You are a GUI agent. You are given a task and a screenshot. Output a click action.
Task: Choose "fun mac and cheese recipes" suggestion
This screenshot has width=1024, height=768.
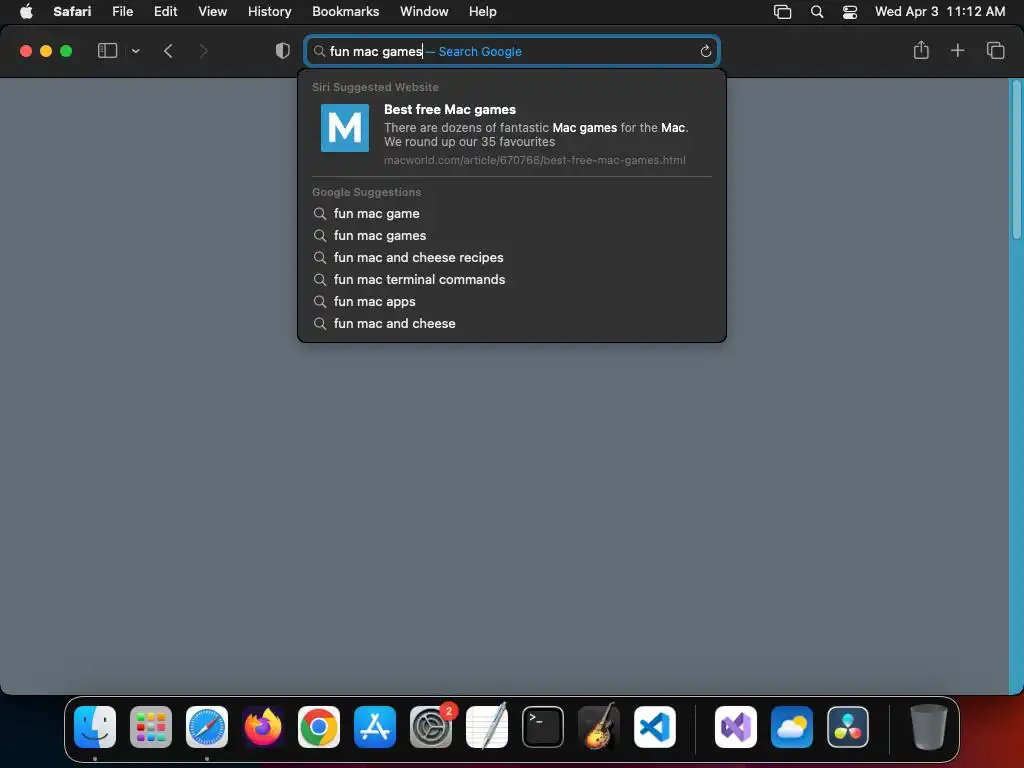[512, 257]
